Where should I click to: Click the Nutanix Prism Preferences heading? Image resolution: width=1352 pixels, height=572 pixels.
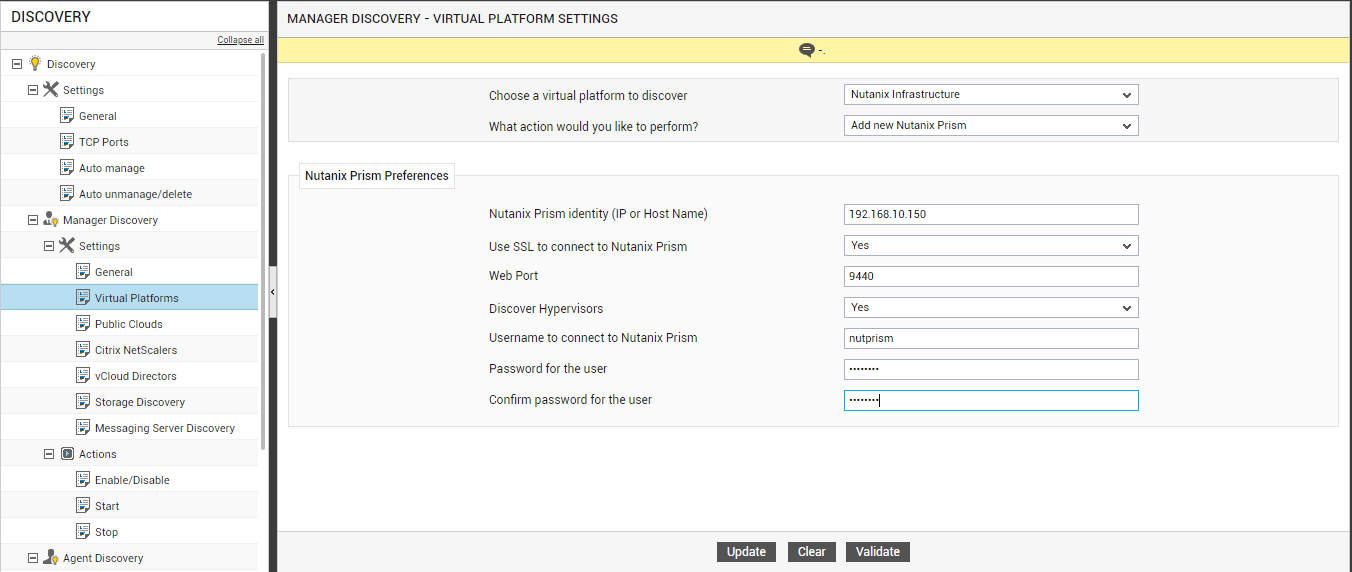377,176
